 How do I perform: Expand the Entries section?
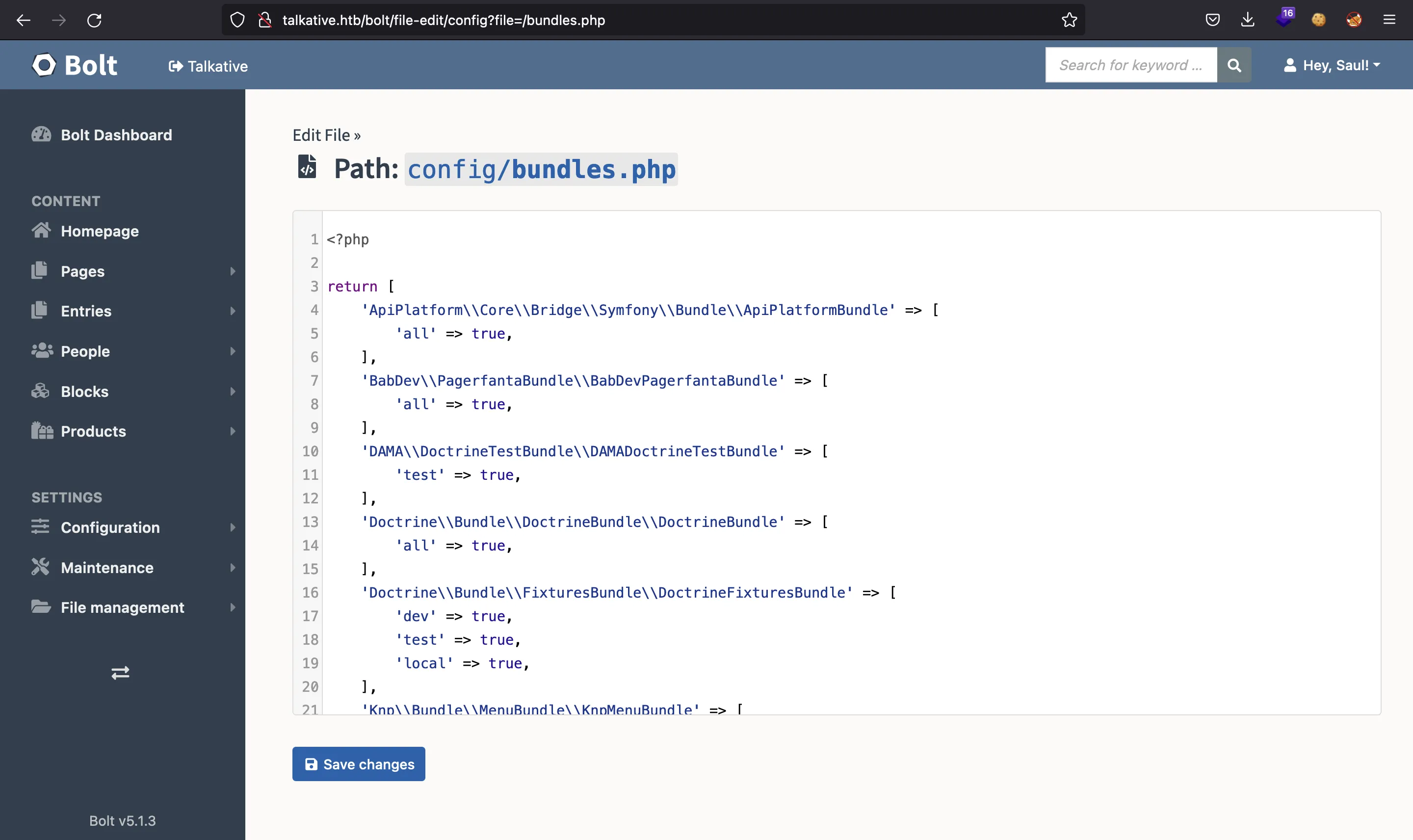click(x=232, y=310)
